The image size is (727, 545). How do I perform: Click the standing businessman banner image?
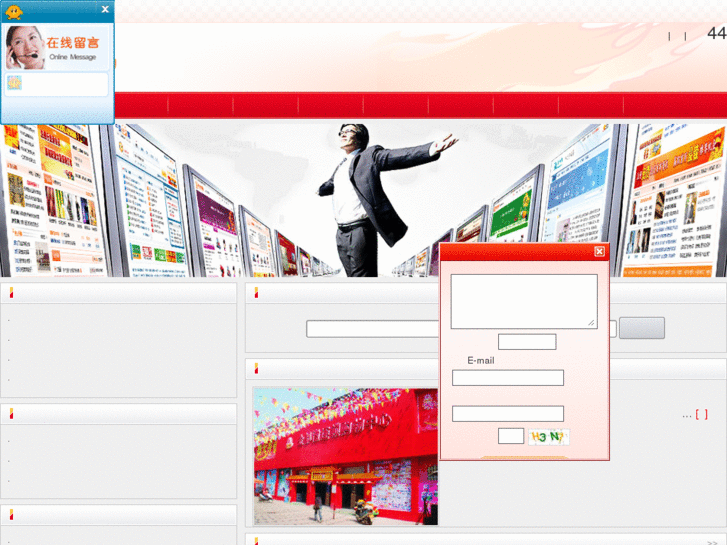click(x=364, y=200)
